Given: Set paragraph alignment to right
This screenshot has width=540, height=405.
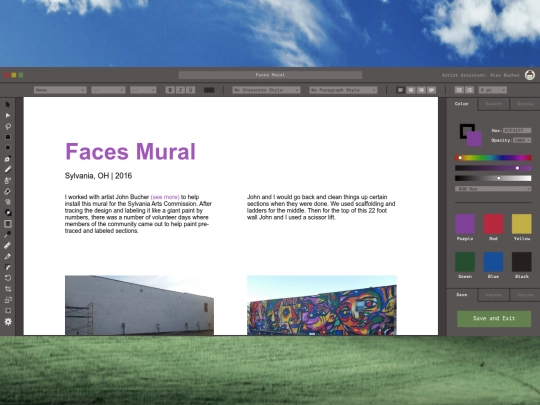Looking at the screenshot, I should pyautogui.click(x=421, y=90).
